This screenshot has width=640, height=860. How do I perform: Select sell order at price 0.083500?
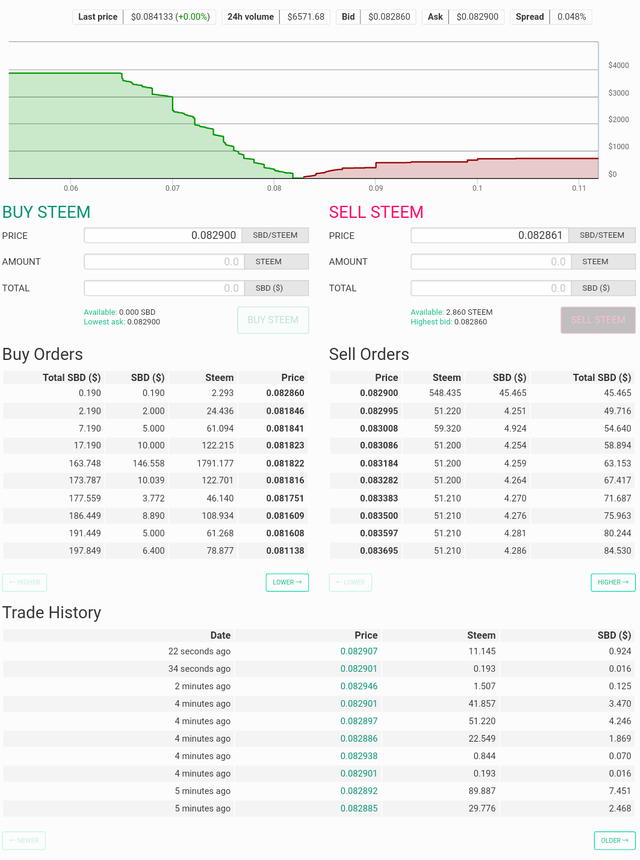click(x=483, y=516)
